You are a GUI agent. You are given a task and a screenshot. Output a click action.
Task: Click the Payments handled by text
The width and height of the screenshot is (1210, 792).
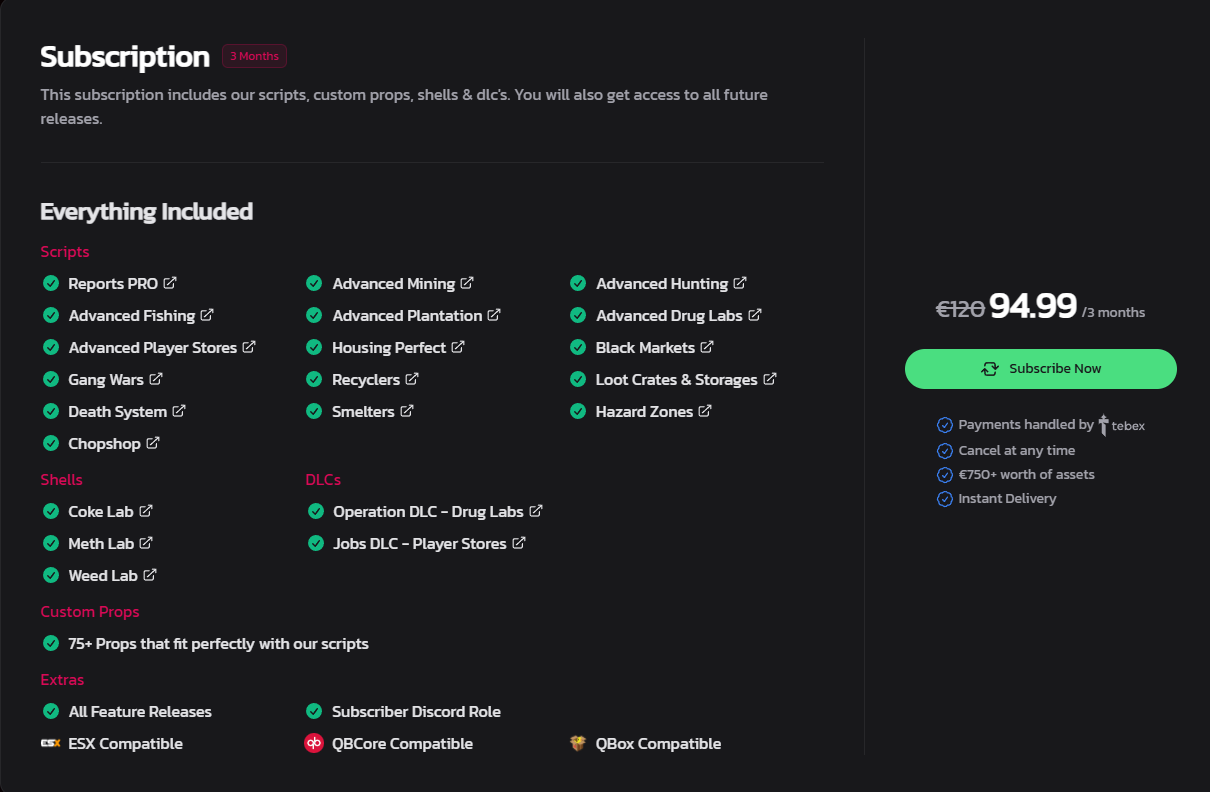[x=1026, y=425]
